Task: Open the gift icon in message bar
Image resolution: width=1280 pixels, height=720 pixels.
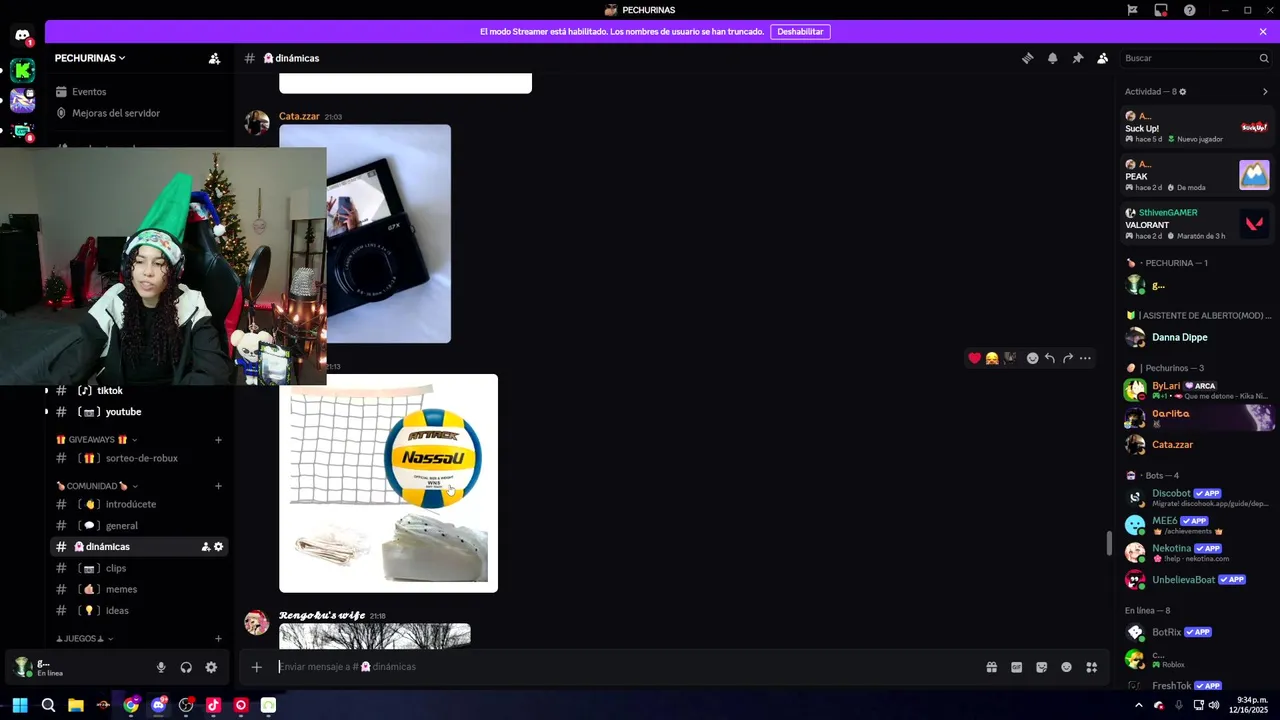Action: pos(991,667)
